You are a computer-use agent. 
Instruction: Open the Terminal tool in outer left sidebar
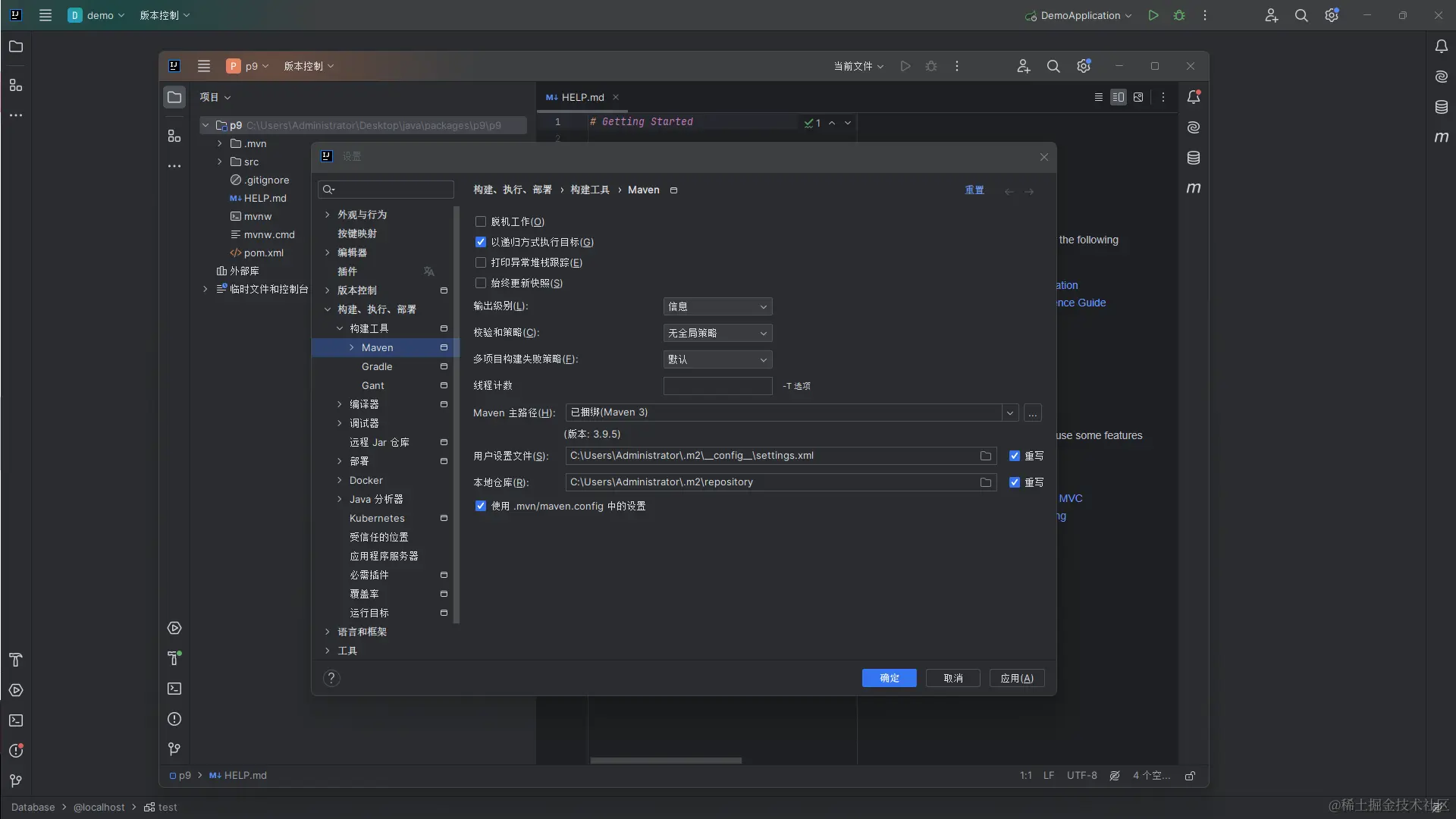pyautogui.click(x=16, y=720)
